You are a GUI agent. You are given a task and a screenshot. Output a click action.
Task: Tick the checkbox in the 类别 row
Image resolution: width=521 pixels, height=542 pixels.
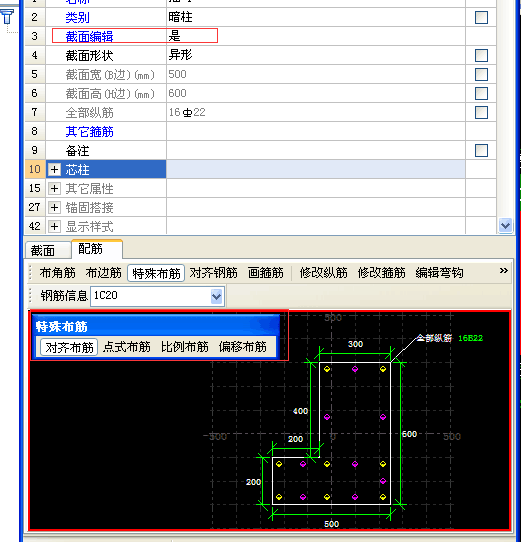point(481,18)
